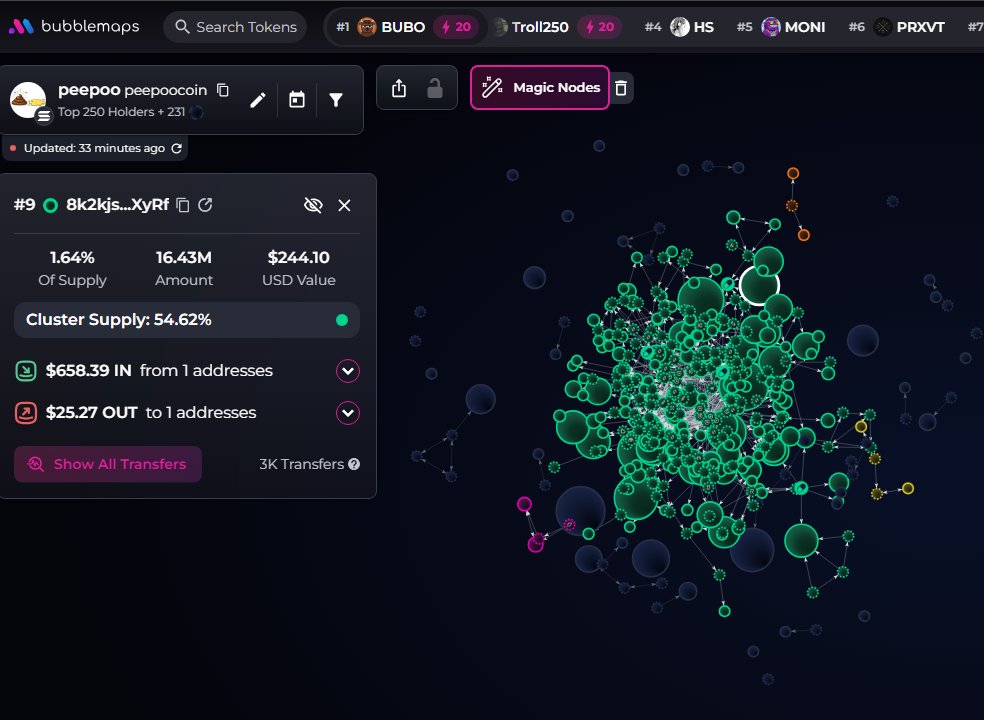Click the 16.43M Amount value
This screenshot has width=984, height=720.
184,257
